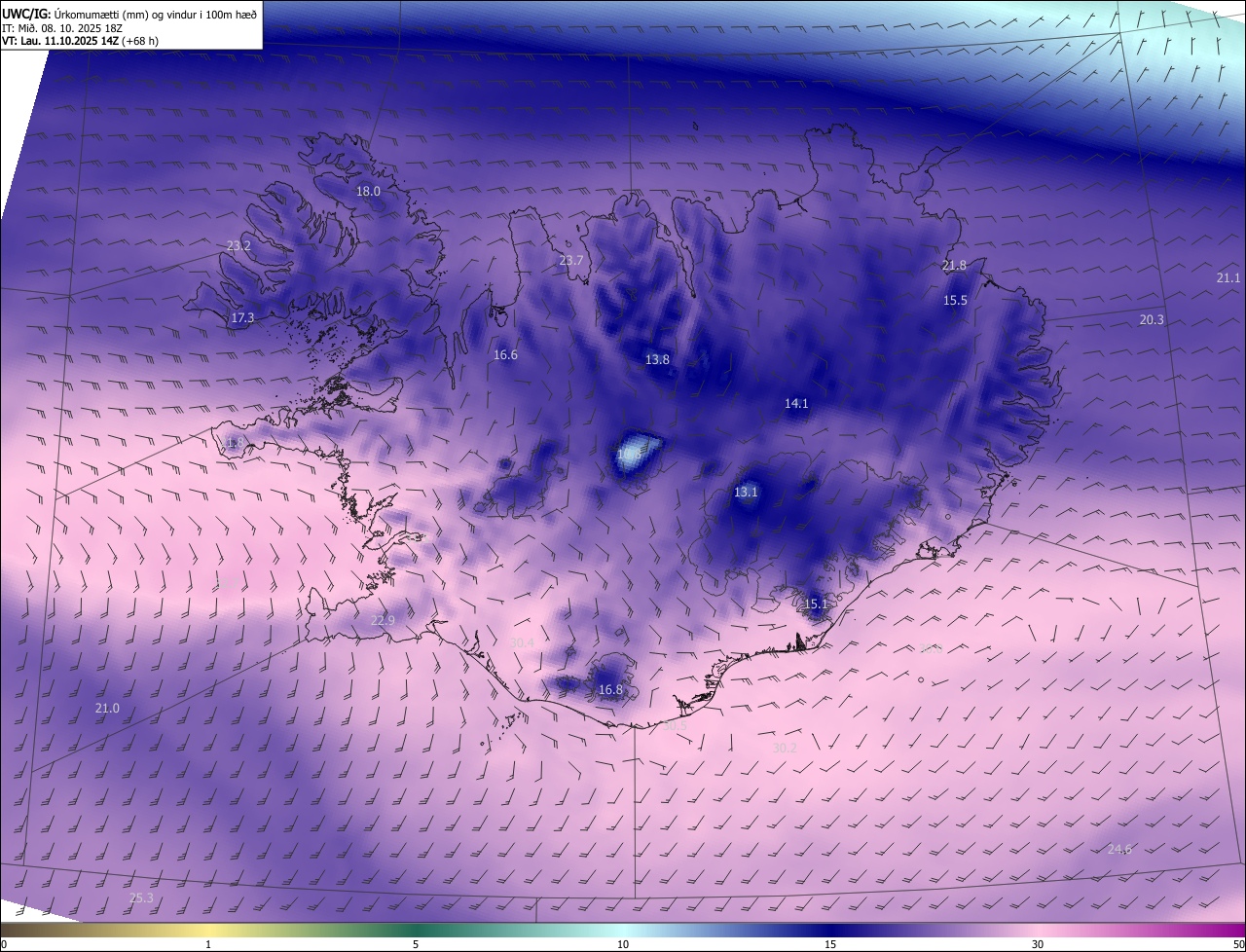1246x952 pixels.
Task: Click the map value 14.1
Action: pyautogui.click(x=796, y=403)
